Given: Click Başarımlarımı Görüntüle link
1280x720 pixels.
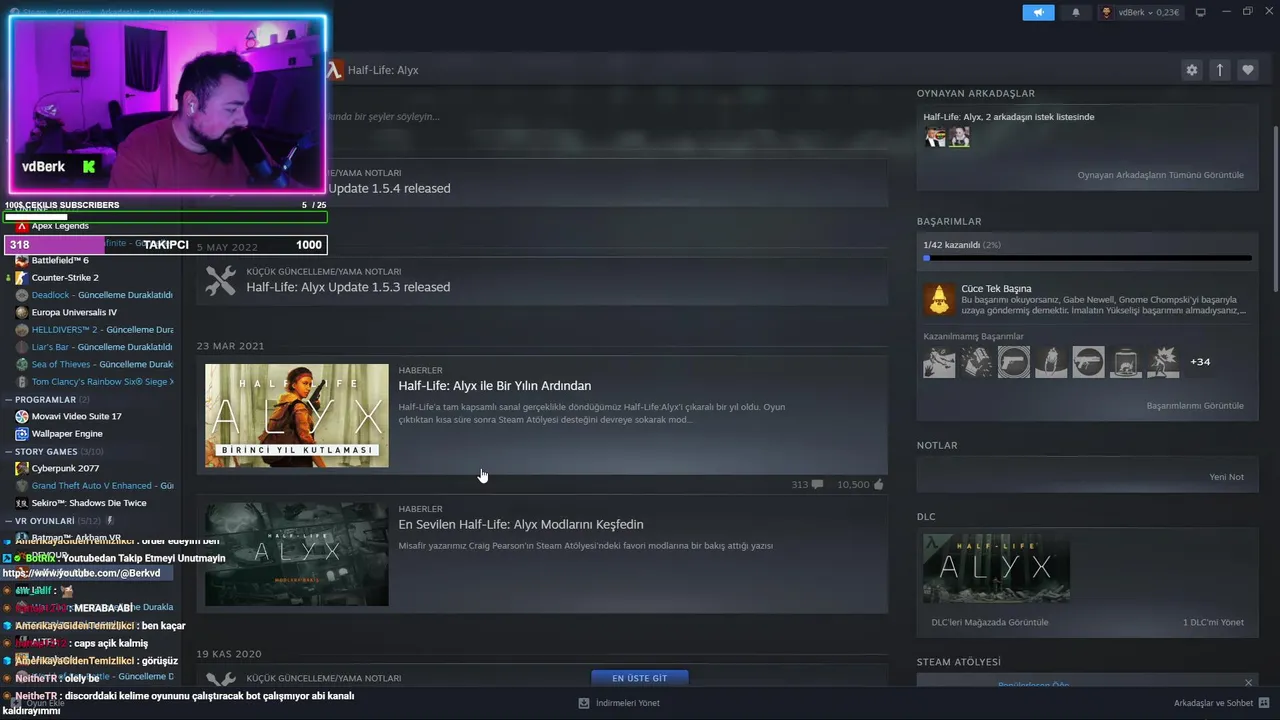Looking at the screenshot, I should click(x=1195, y=406).
